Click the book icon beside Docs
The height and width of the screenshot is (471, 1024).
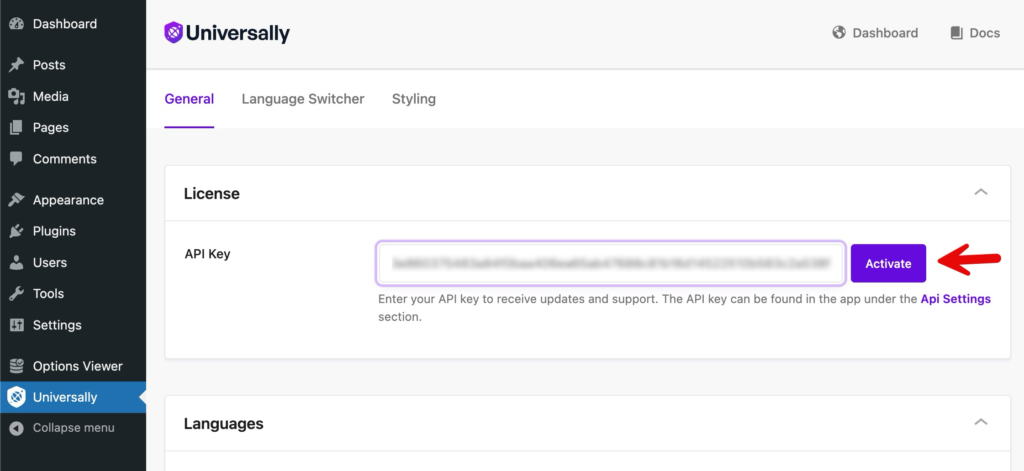[957, 33]
